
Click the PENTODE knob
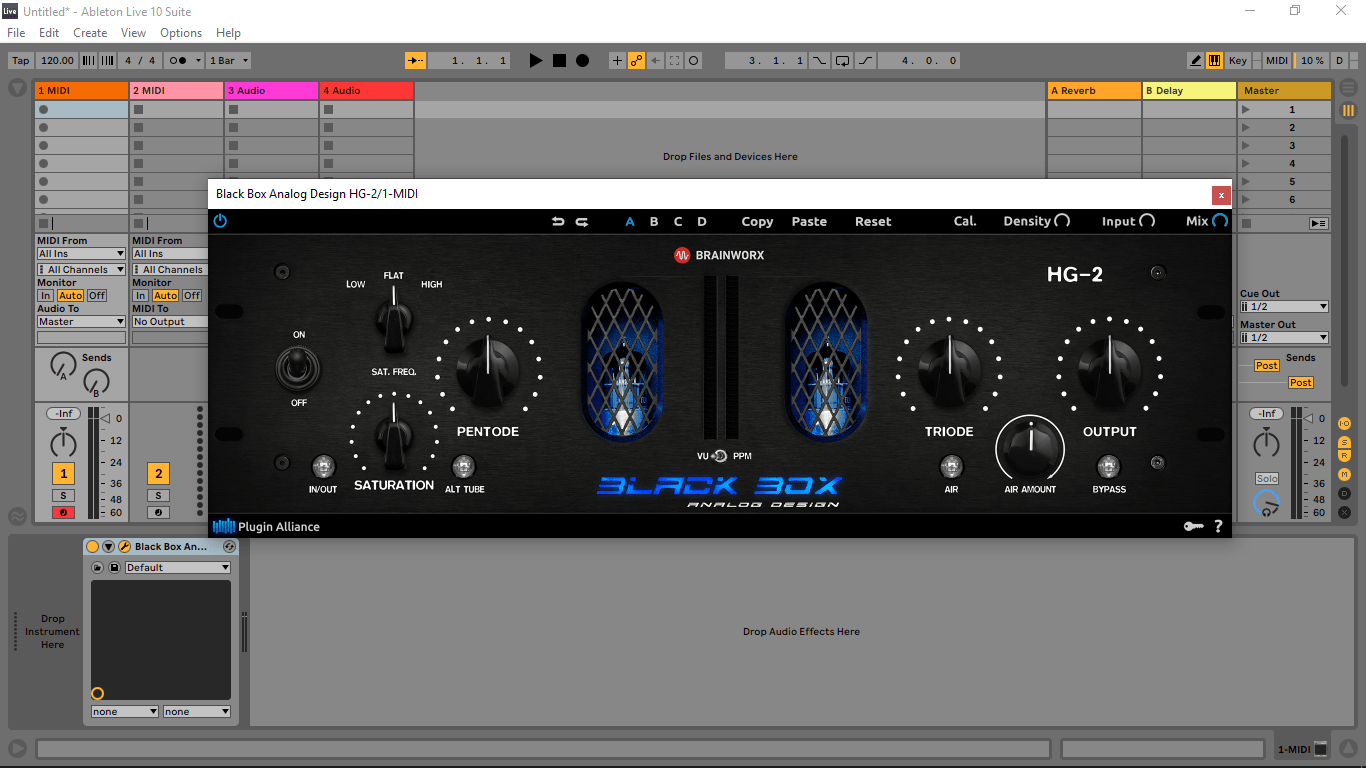pyautogui.click(x=488, y=370)
